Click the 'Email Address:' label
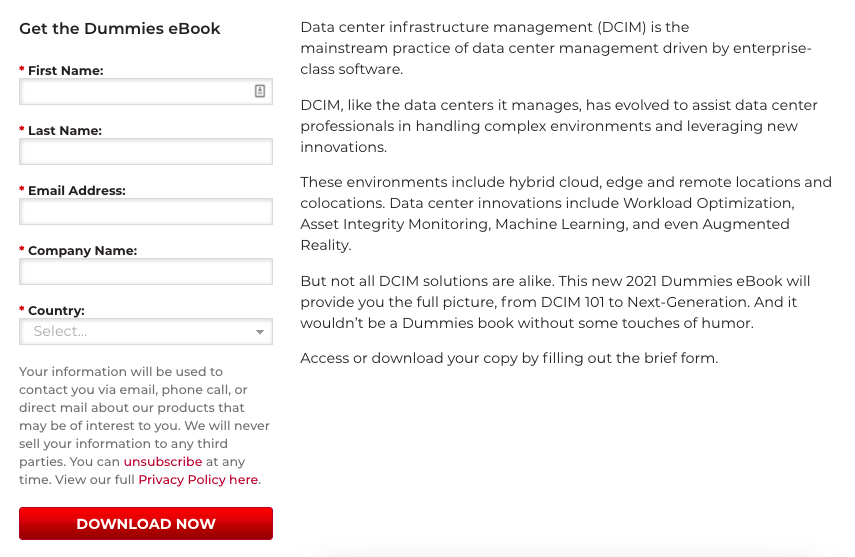The height and width of the screenshot is (557, 855). tap(76, 190)
